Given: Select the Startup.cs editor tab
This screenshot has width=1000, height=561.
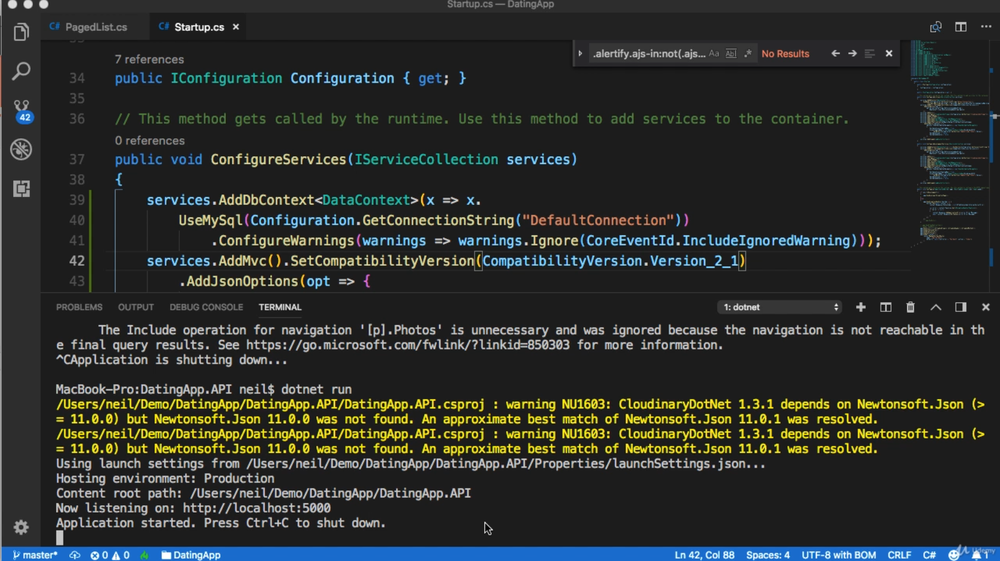Looking at the screenshot, I should [199, 27].
